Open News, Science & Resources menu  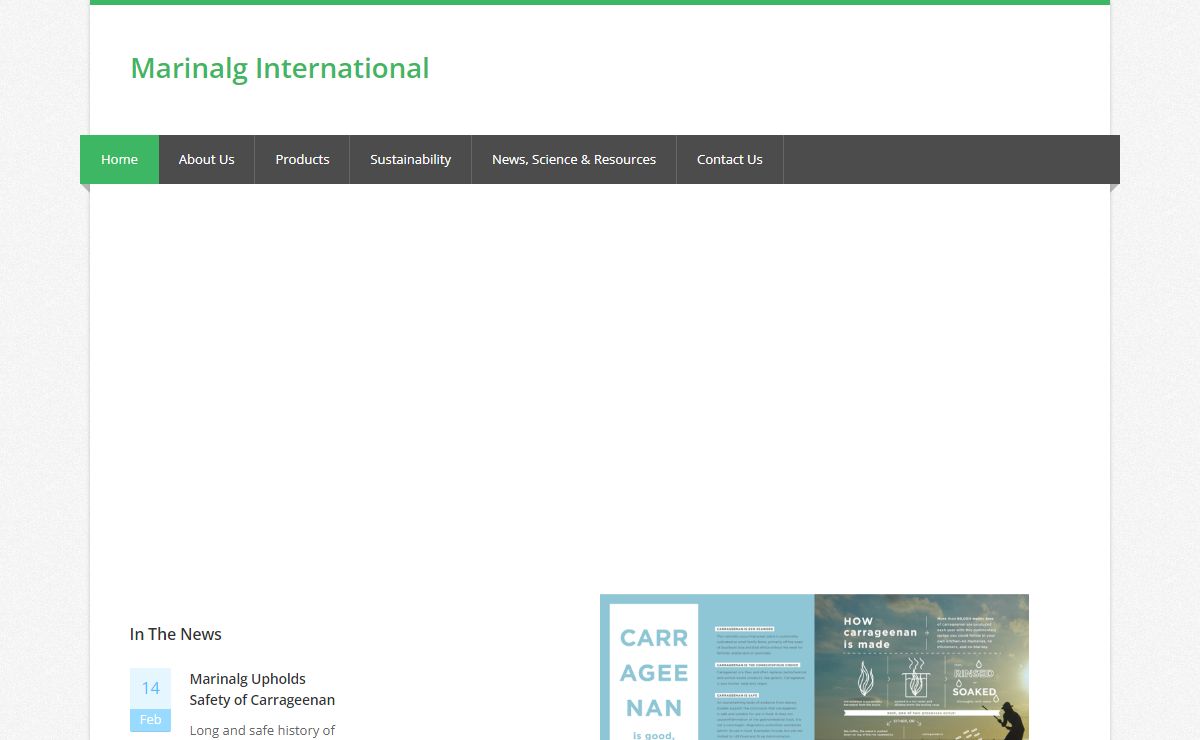tap(574, 159)
